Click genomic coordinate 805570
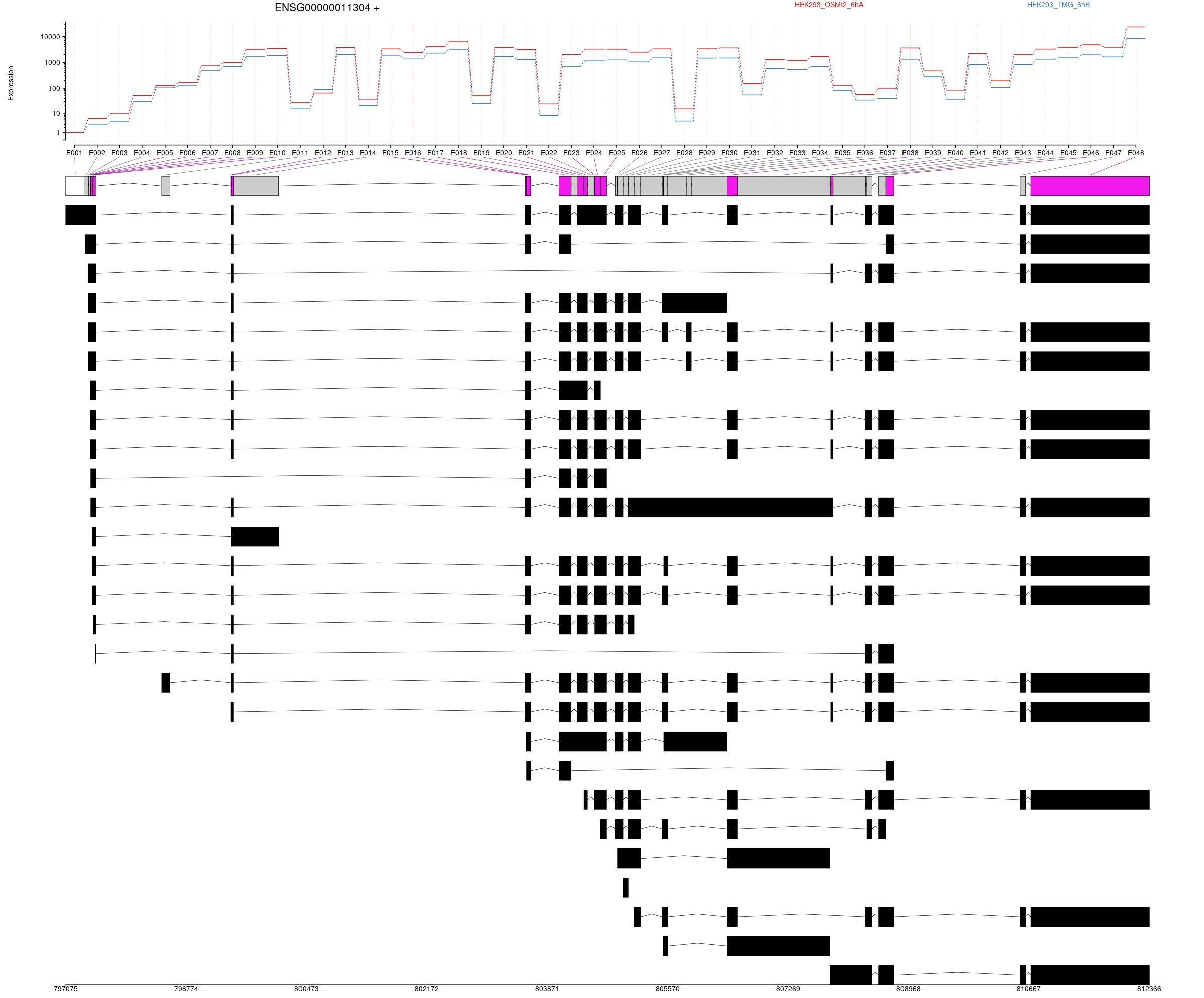 coord(667,989)
